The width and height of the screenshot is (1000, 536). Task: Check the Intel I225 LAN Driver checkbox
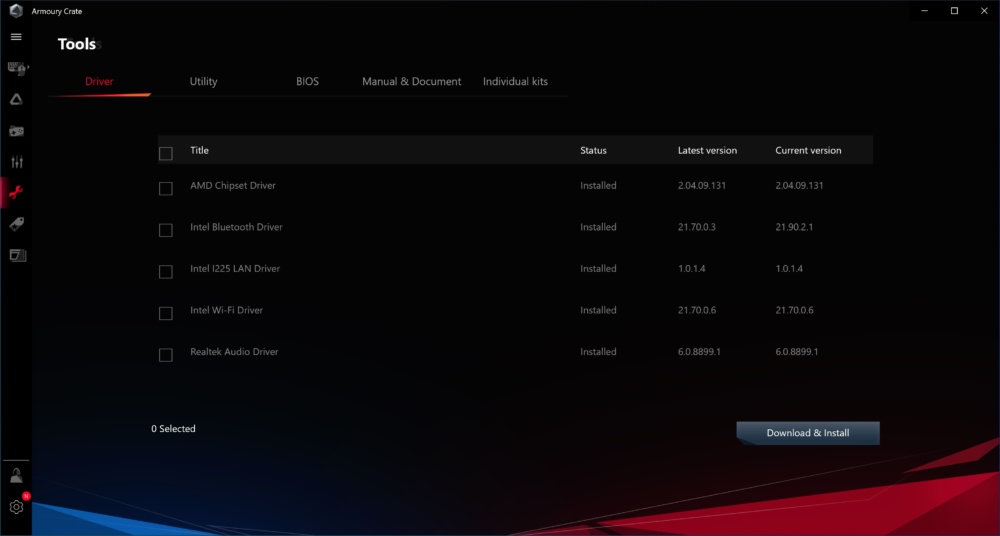[165, 272]
